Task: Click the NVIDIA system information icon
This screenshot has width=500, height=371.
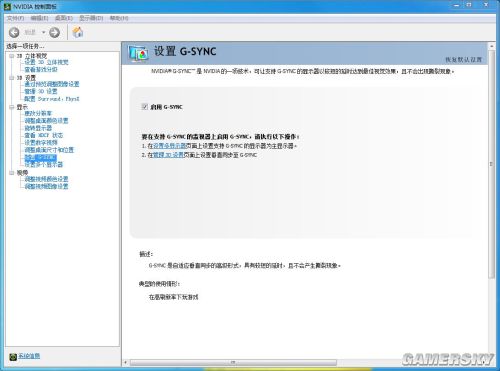Action: coord(13,357)
